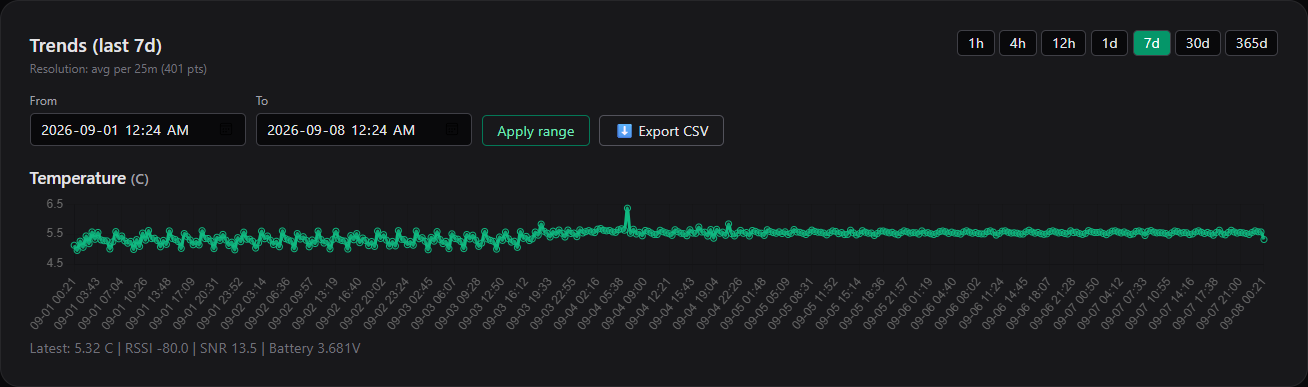Click the Trends (last 7d) heading
Screen dimensions: 1308x387
(96, 46)
